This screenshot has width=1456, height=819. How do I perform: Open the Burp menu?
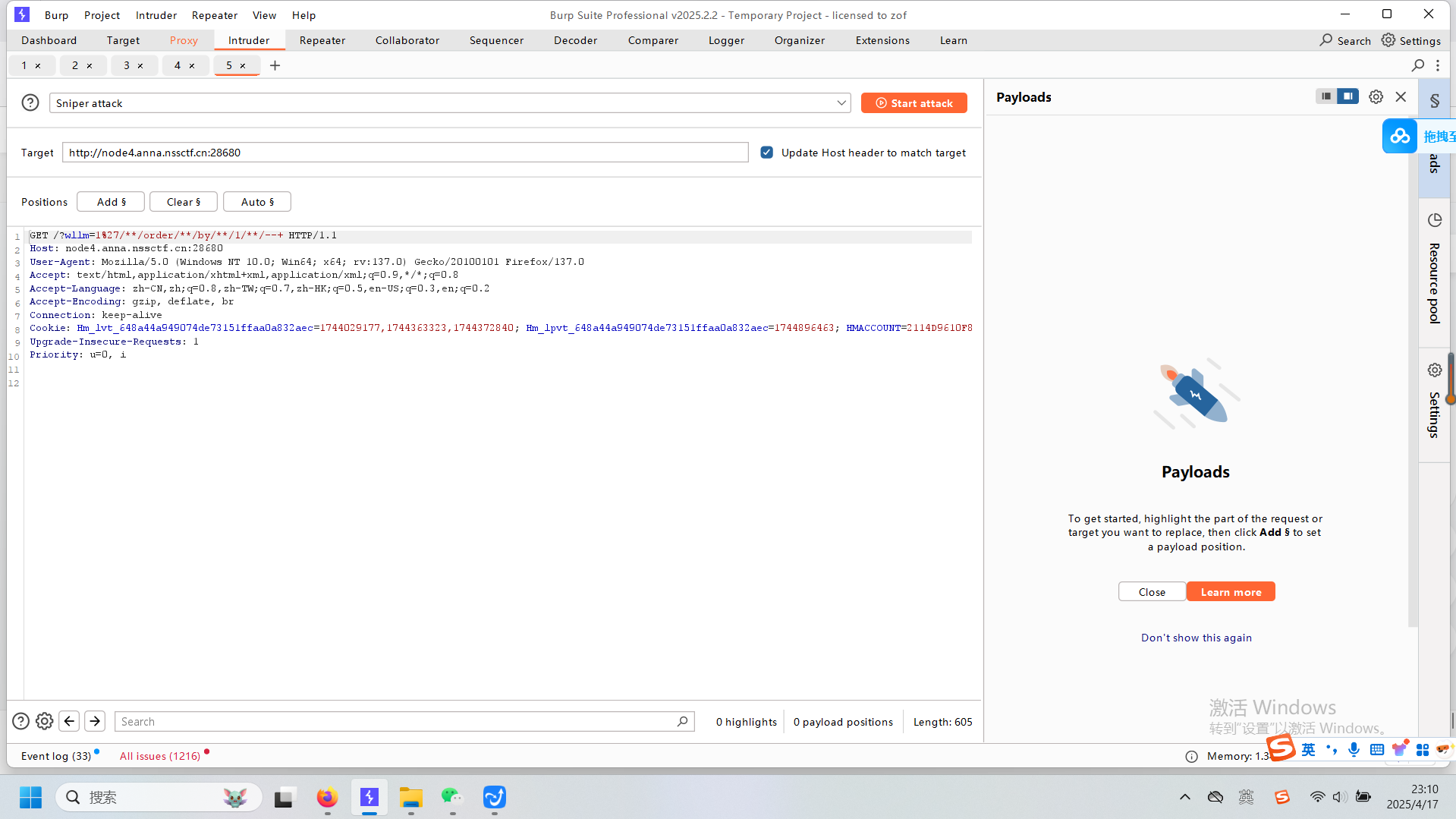(x=56, y=15)
